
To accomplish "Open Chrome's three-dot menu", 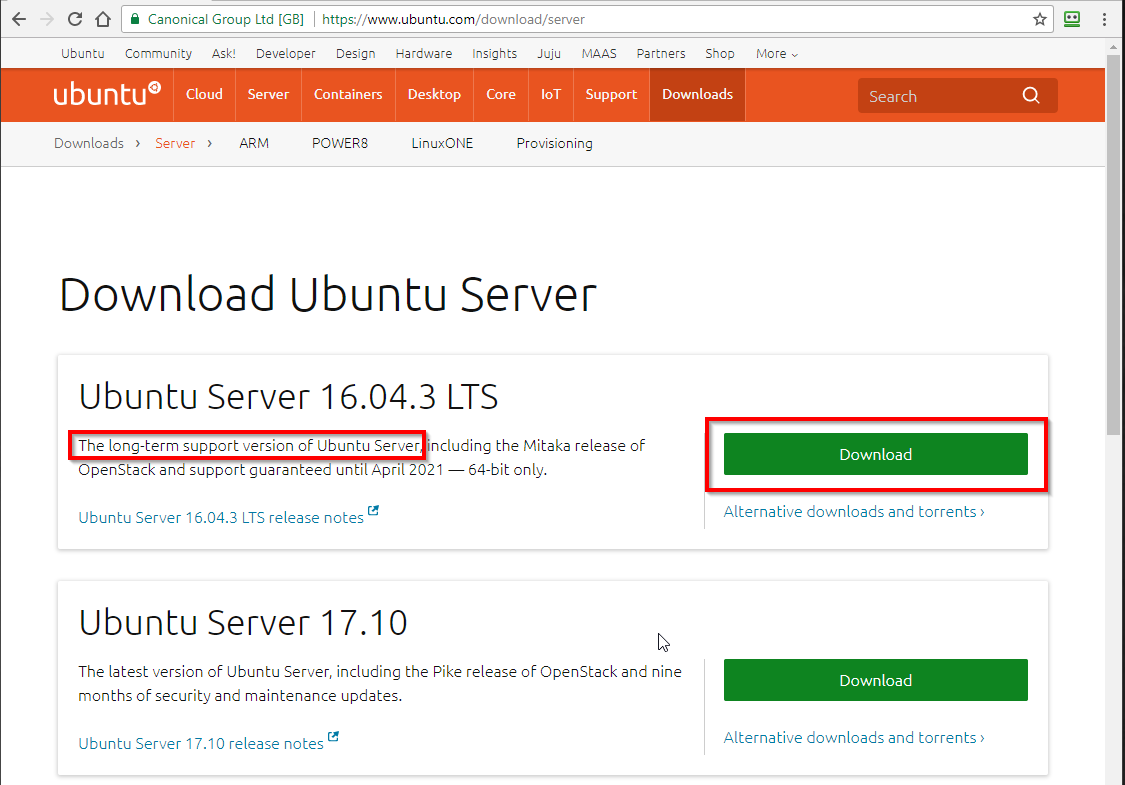I will click(x=1104, y=18).
